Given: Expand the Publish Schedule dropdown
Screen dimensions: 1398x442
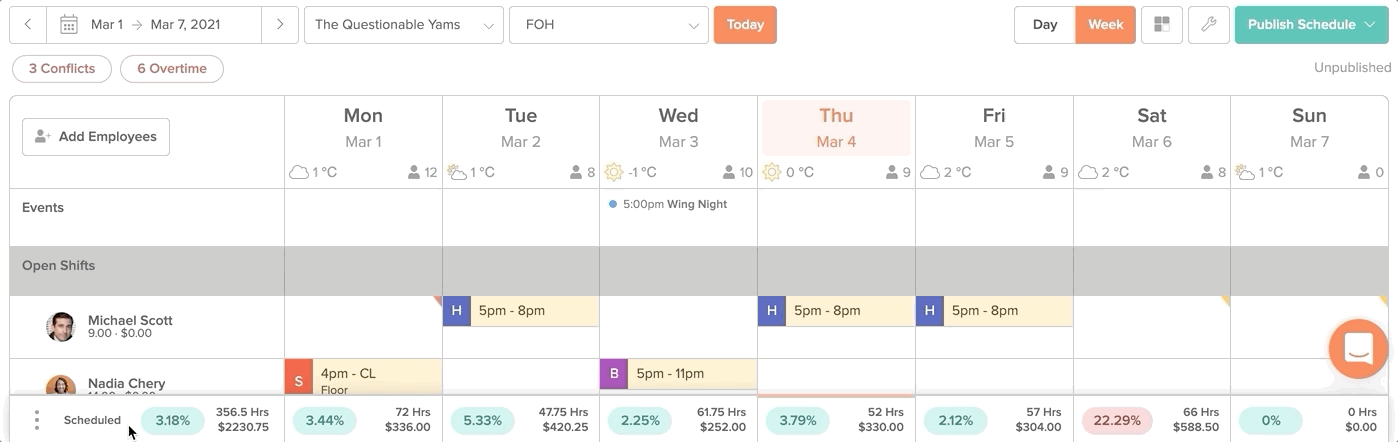Looking at the screenshot, I should click(1311, 25).
